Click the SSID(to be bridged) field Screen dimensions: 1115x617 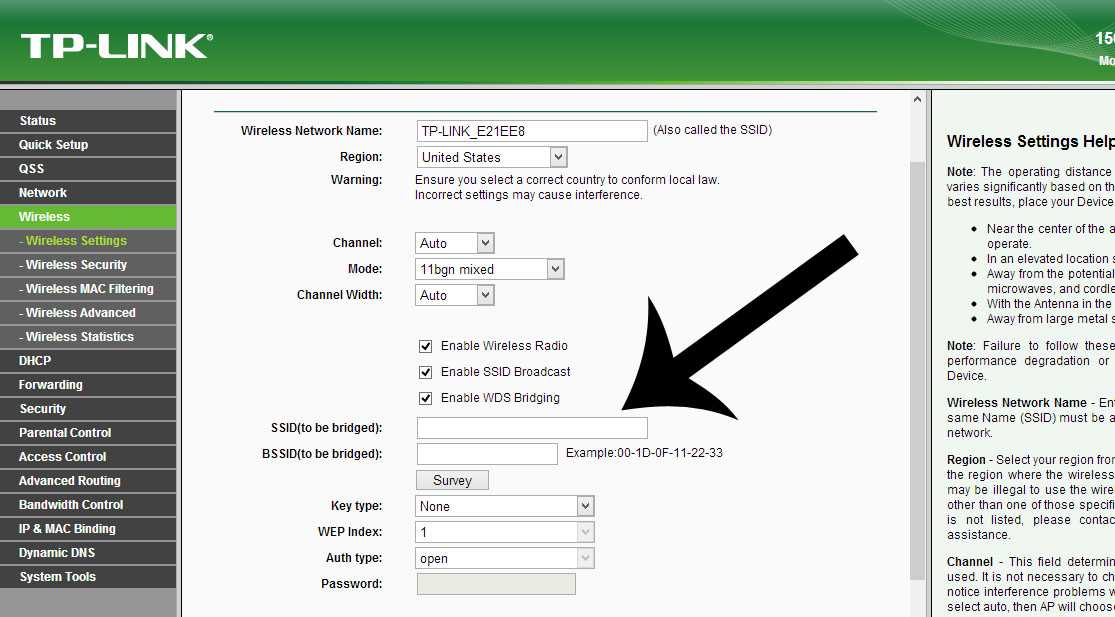532,428
